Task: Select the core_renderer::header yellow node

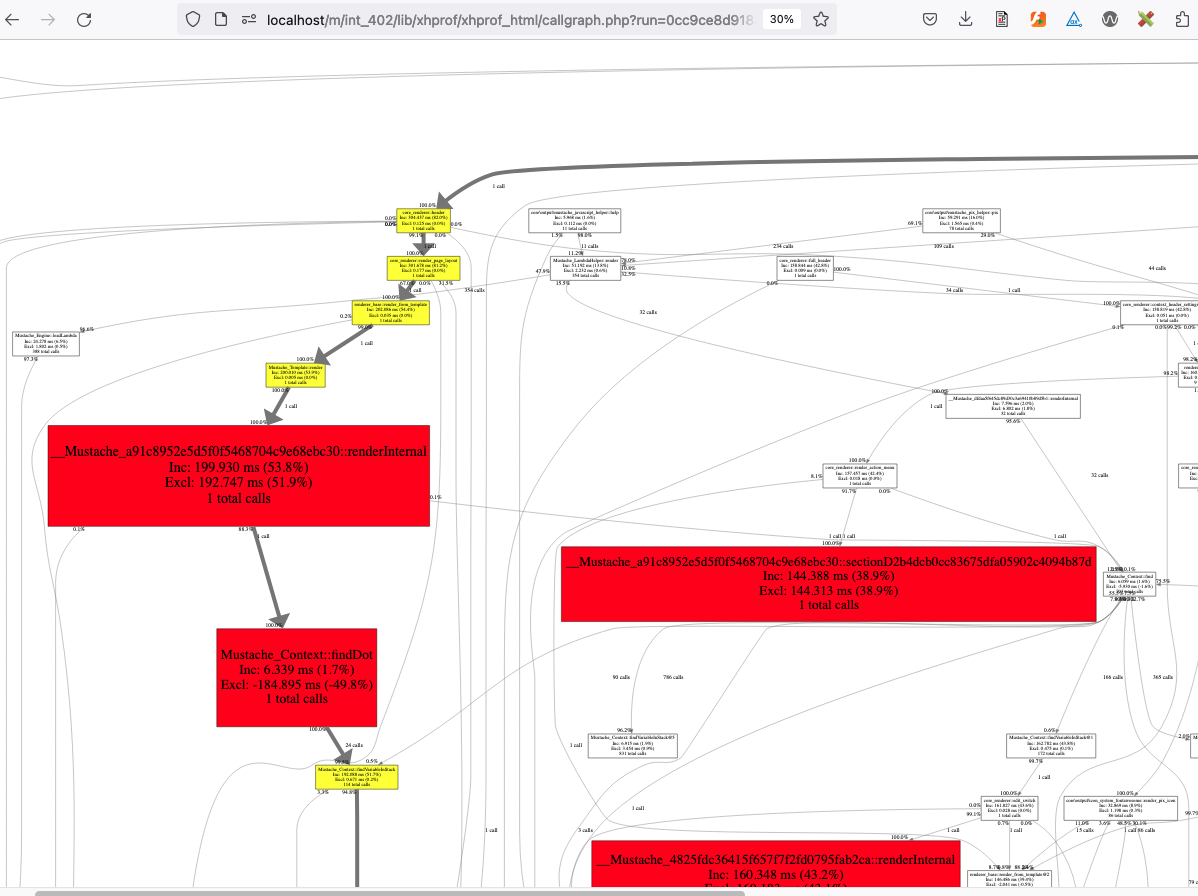Action: (423, 221)
